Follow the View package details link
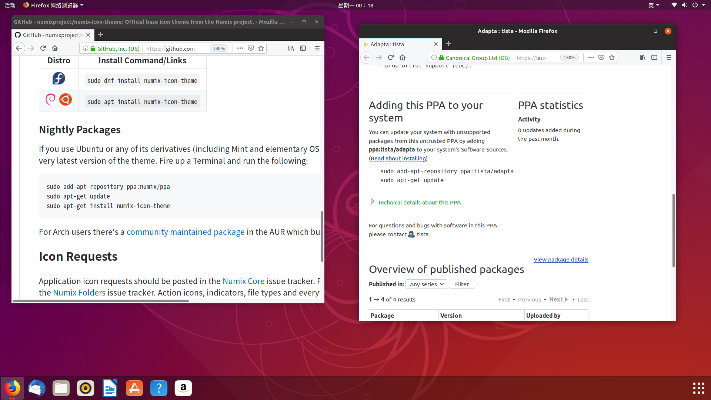Viewport: 711px width, 400px height. coord(560,259)
